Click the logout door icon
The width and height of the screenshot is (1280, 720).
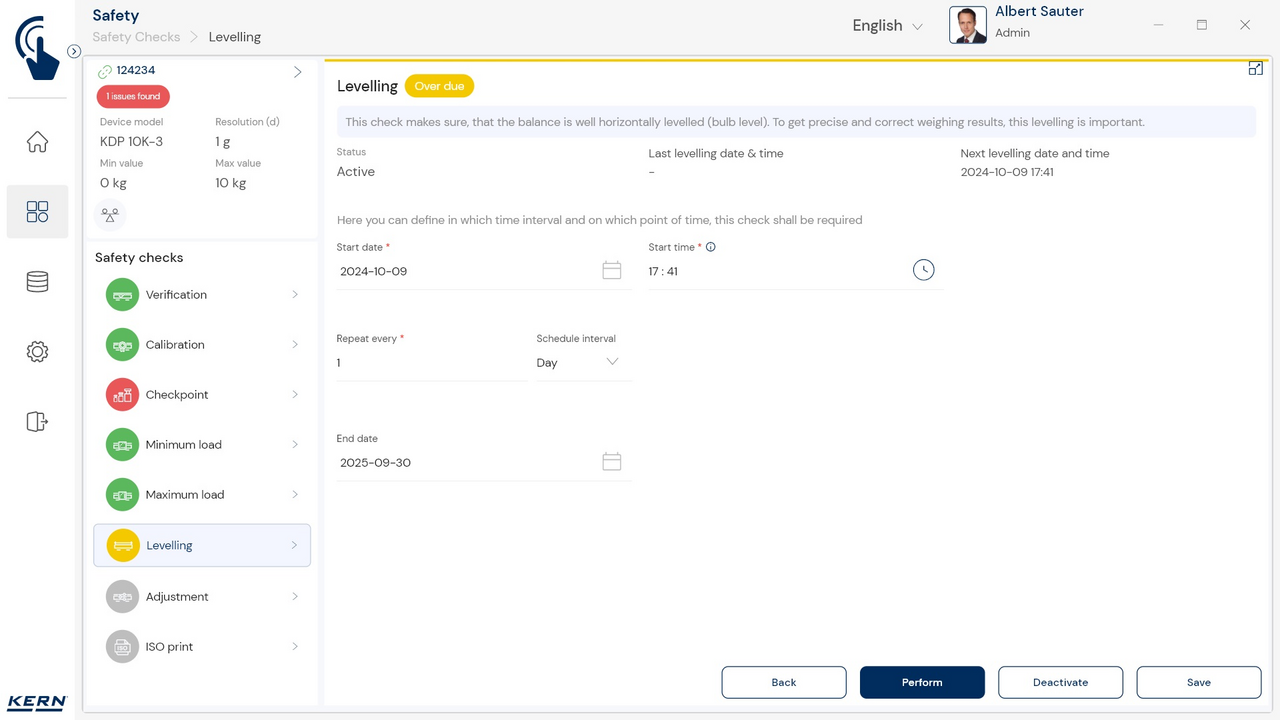(x=37, y=421)
